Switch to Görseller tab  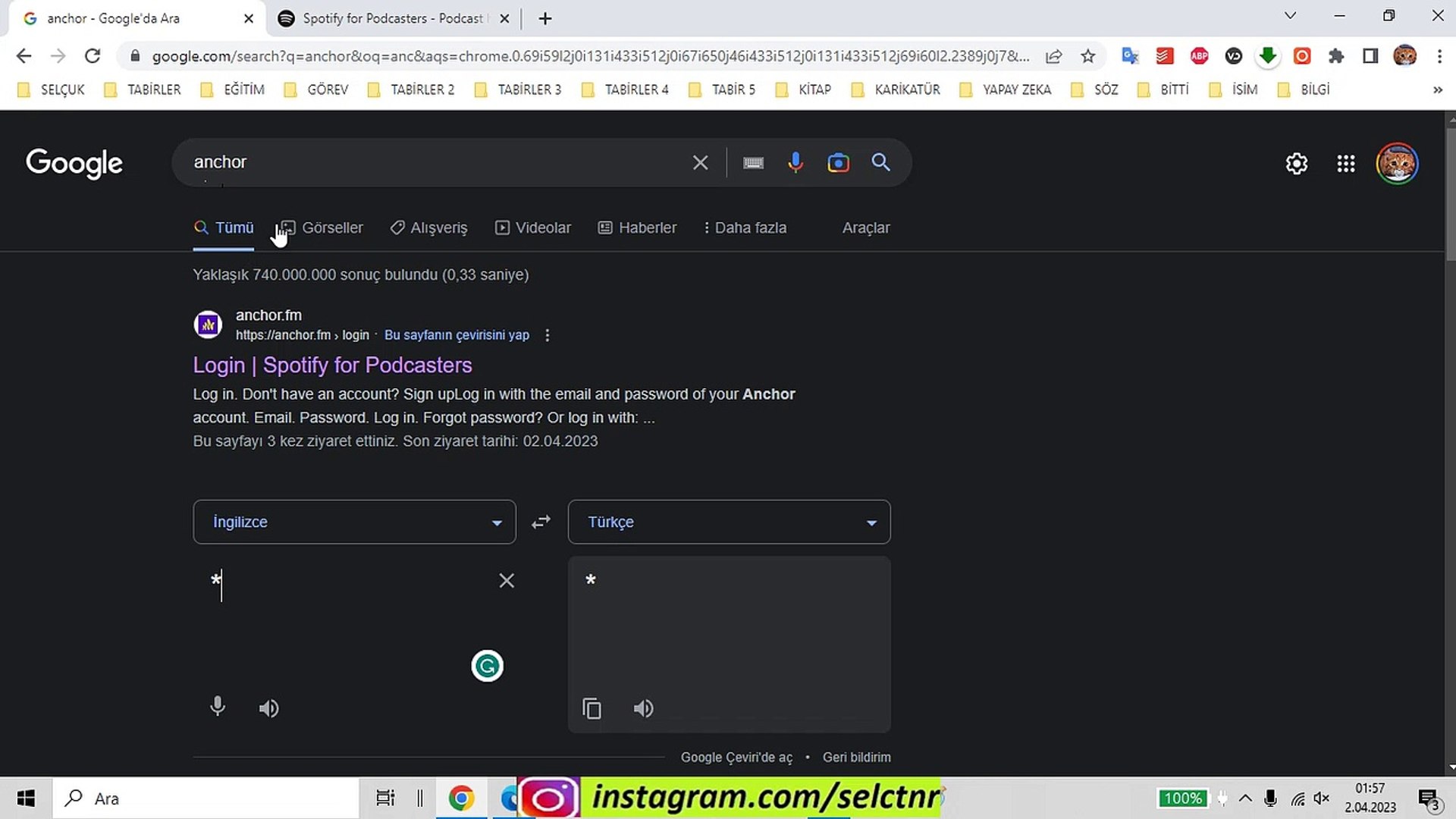[x=322, y=227]
